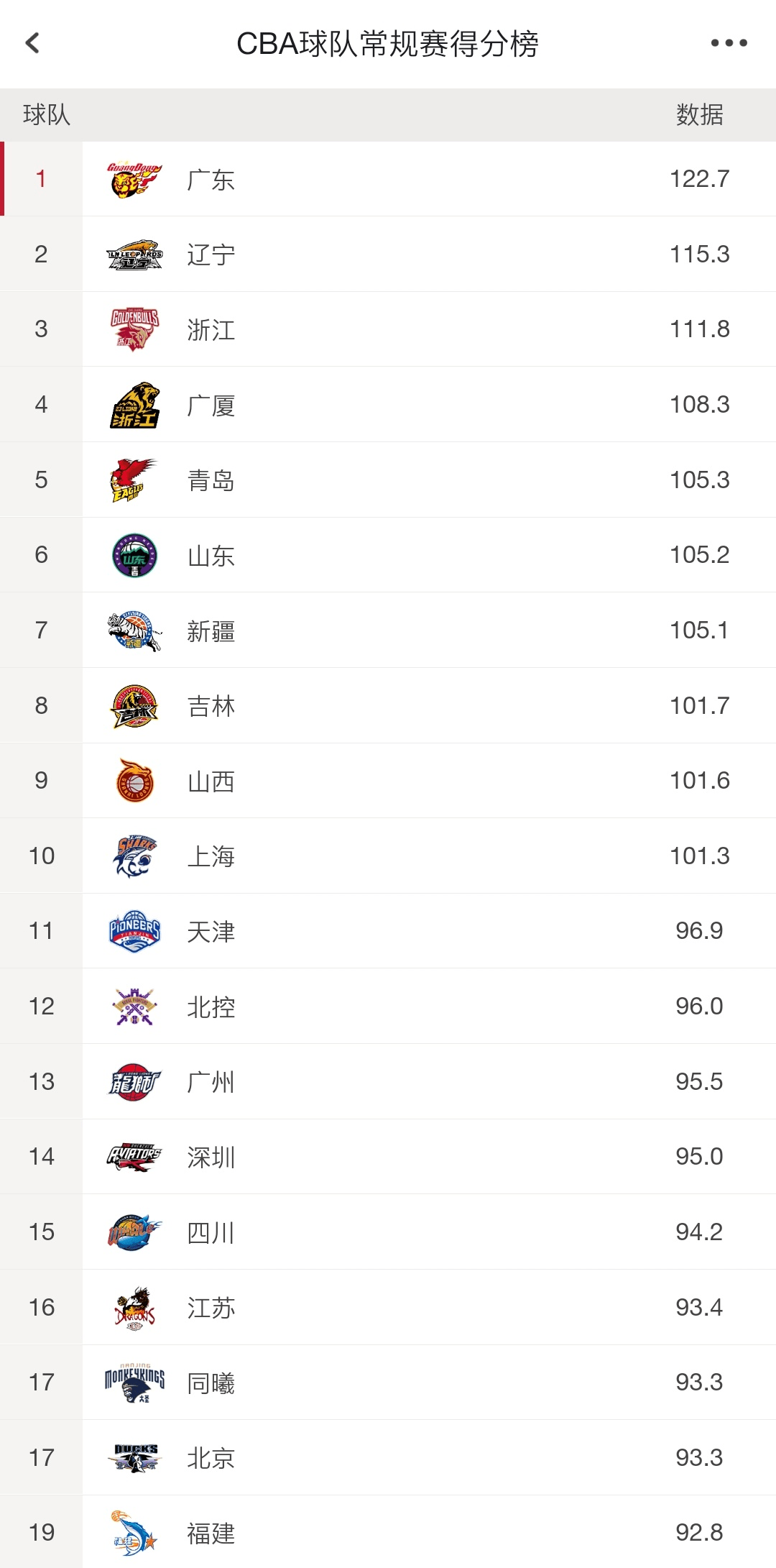
Task: Tap the Liaoning Leopards team logo
Action: click(x=134, y=255)
